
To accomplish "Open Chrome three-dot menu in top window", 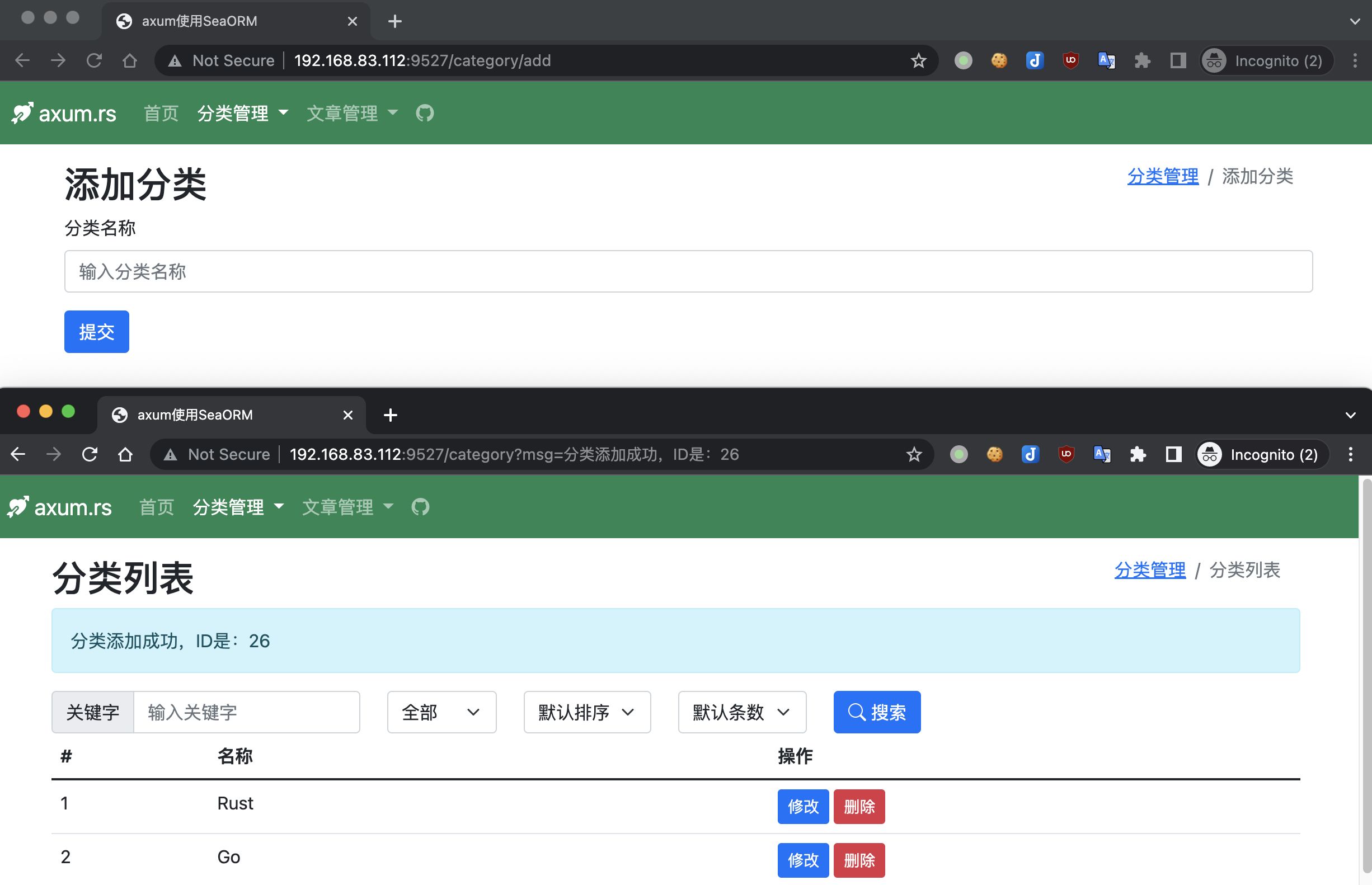I will 1355,60.
